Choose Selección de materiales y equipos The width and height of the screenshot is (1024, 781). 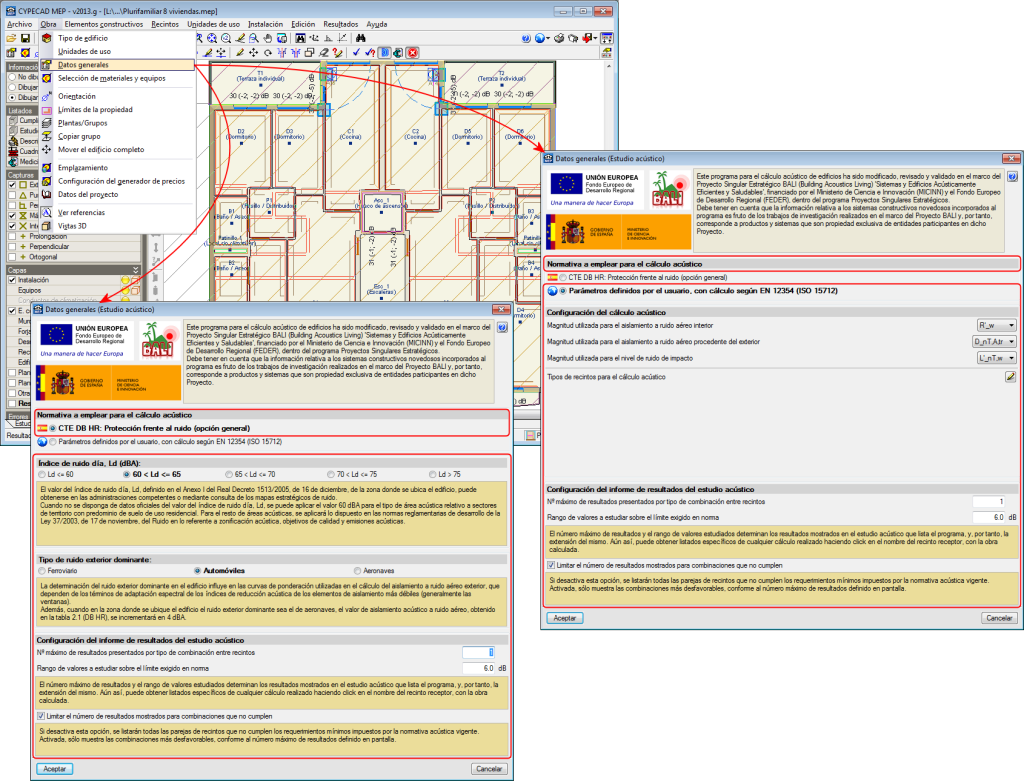click(x=112, y=78)
